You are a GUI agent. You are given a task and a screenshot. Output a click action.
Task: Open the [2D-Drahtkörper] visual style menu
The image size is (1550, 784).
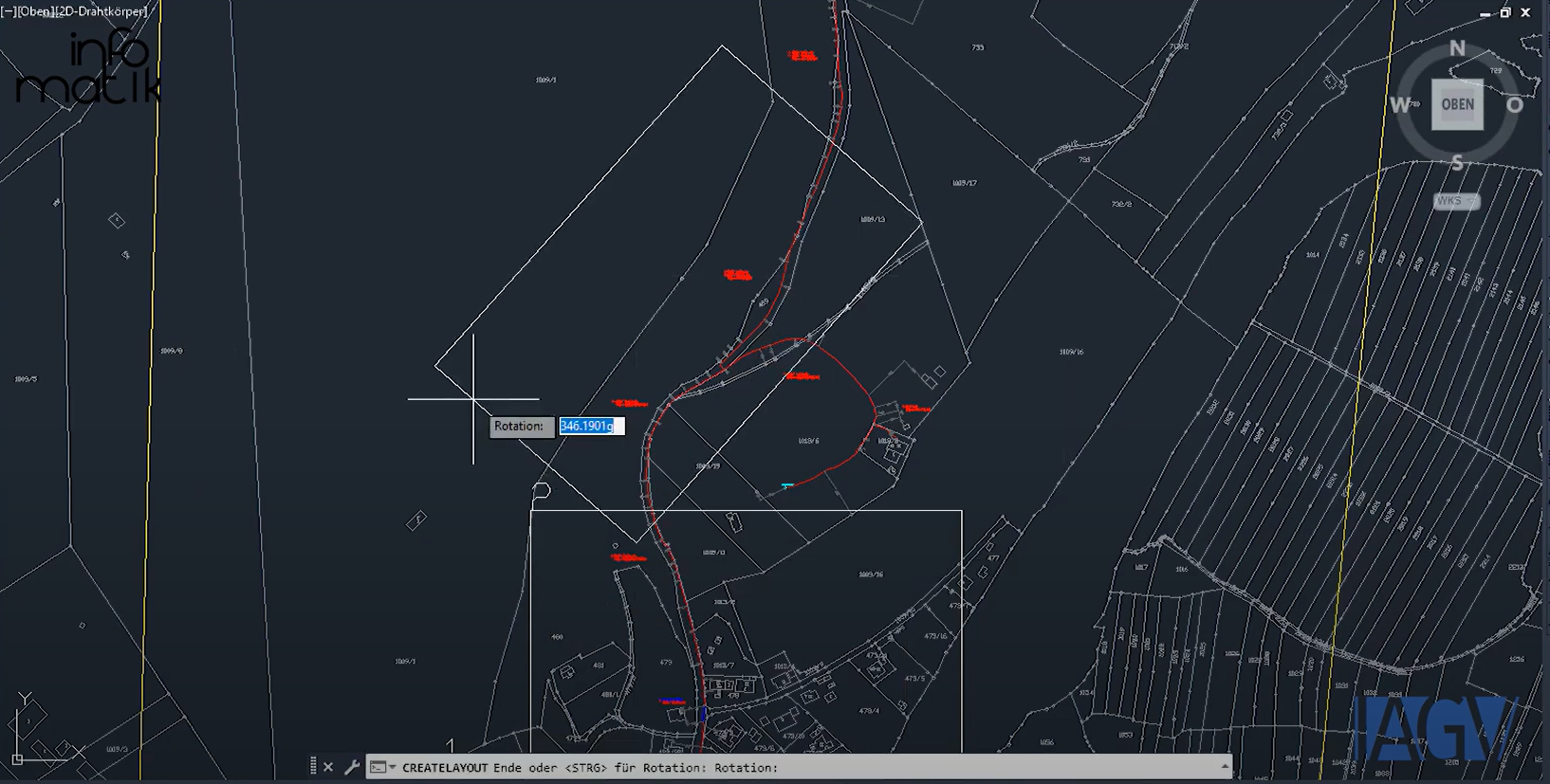[x=101, y=11]
